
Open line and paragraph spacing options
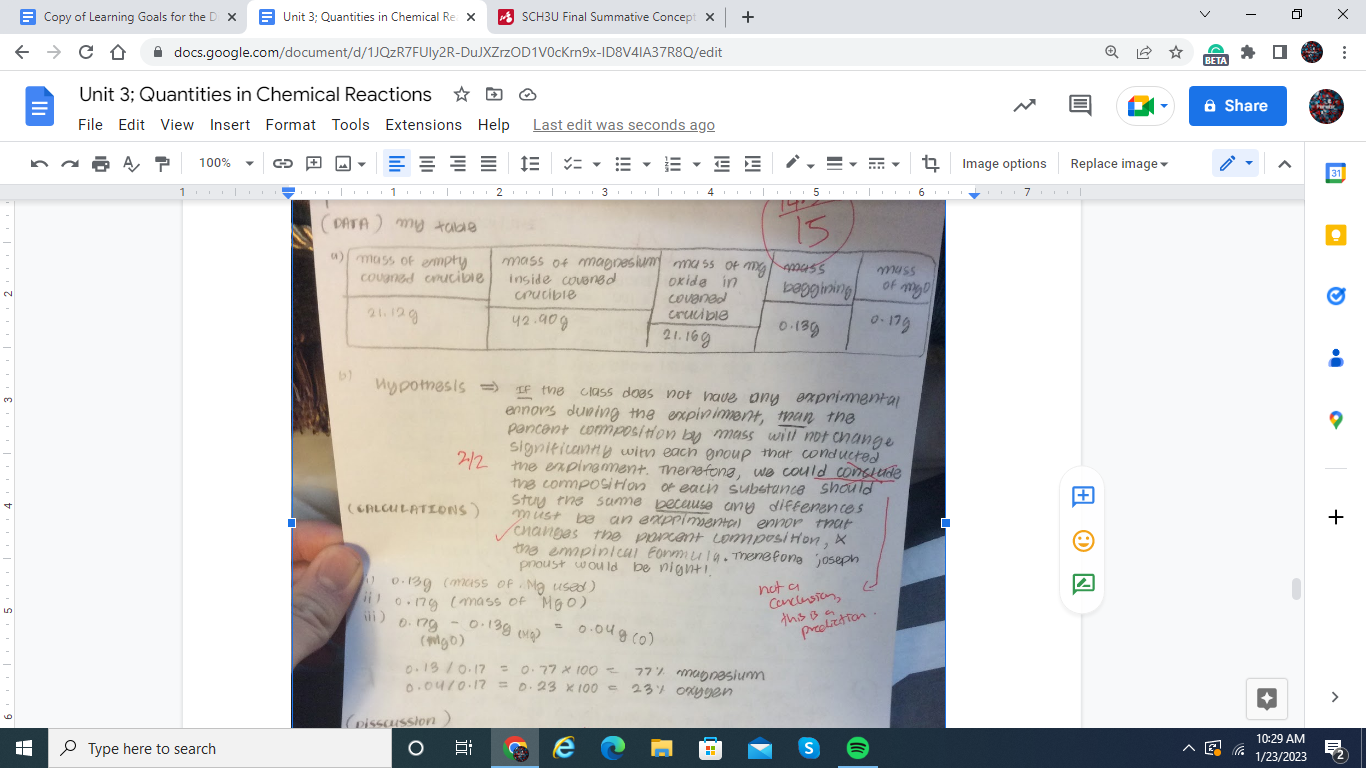point(530,164)
